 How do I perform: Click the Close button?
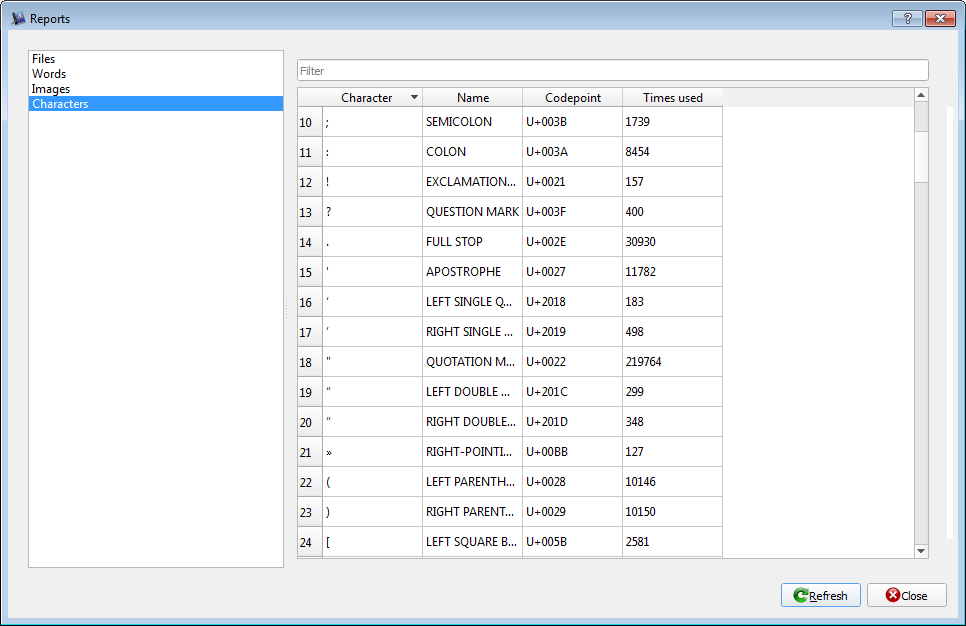[x=906, y=595]
